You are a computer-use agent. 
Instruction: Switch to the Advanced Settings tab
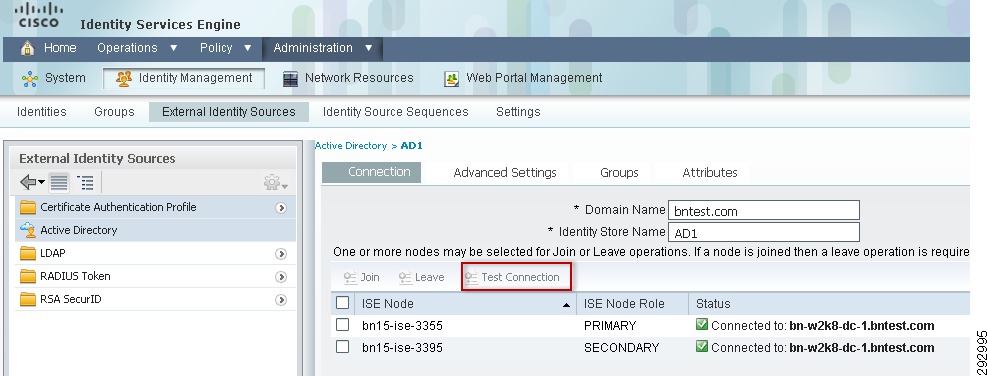(505, 173)
